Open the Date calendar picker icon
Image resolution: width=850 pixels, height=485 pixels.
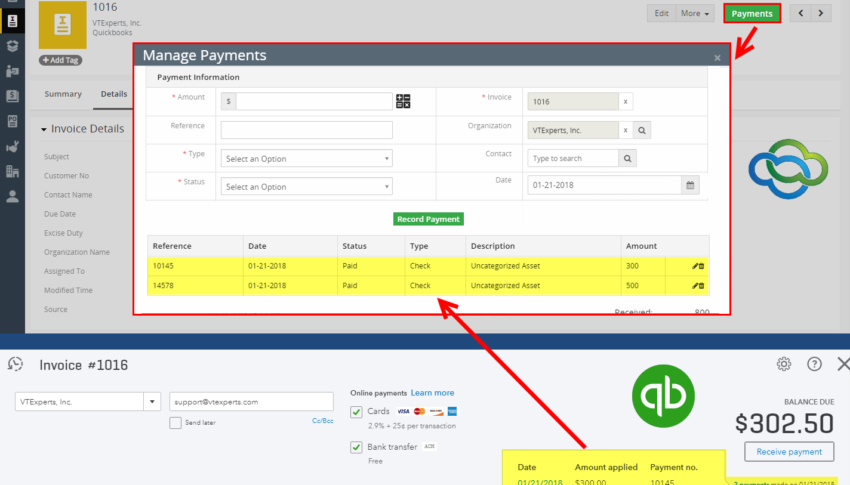[690, 185]
